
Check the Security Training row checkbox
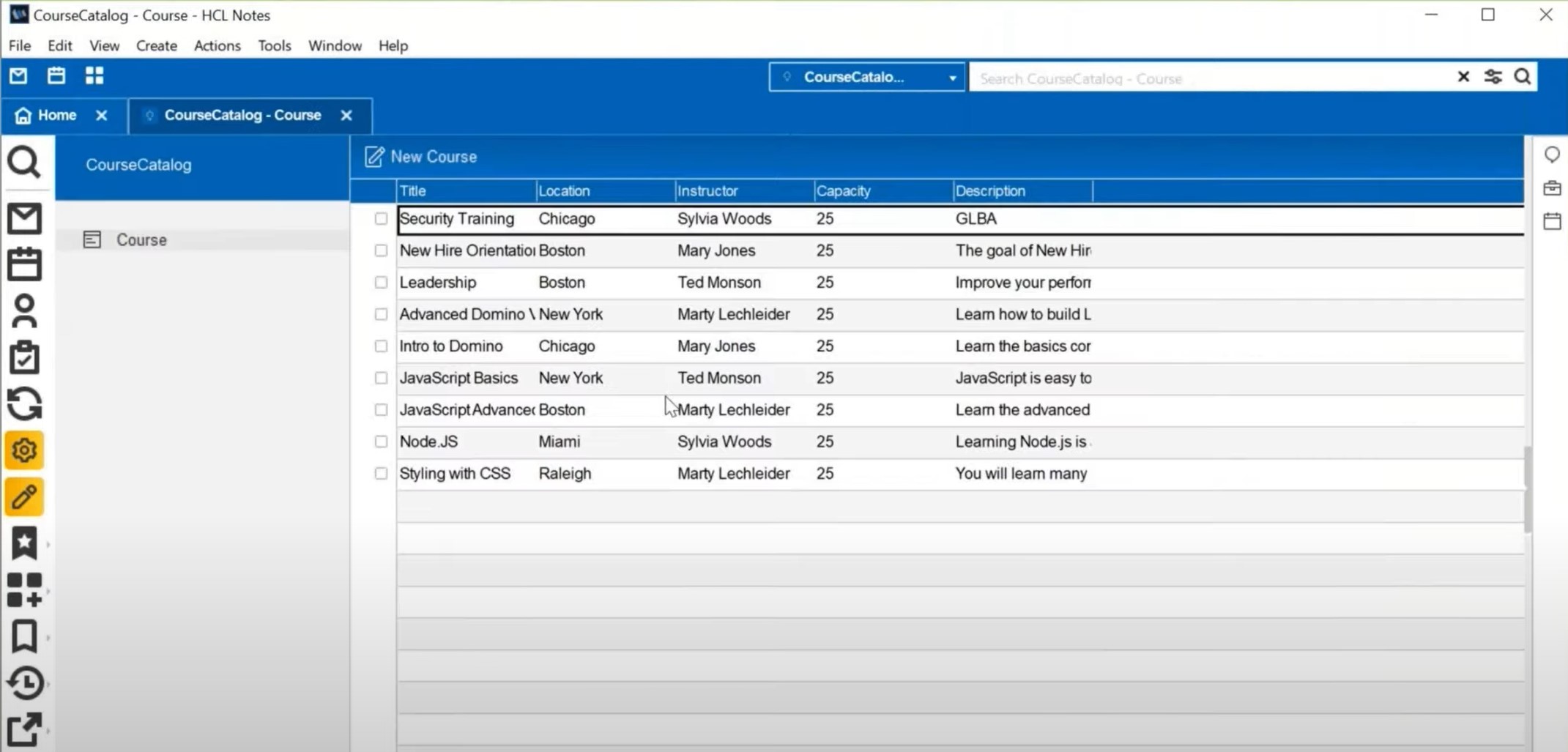[381, 218]
